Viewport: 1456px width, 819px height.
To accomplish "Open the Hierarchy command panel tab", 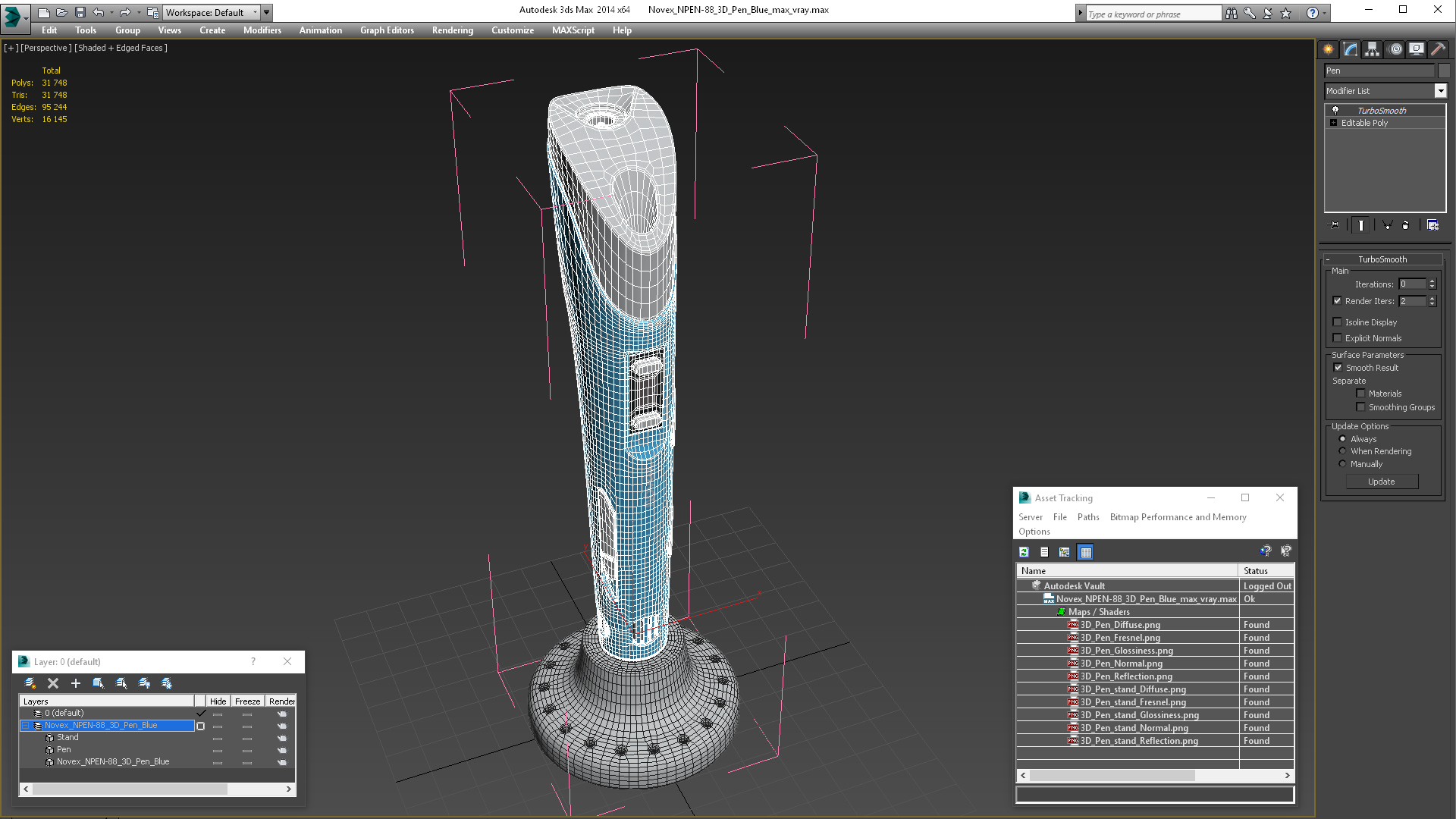I will [x=1372, y=49].
